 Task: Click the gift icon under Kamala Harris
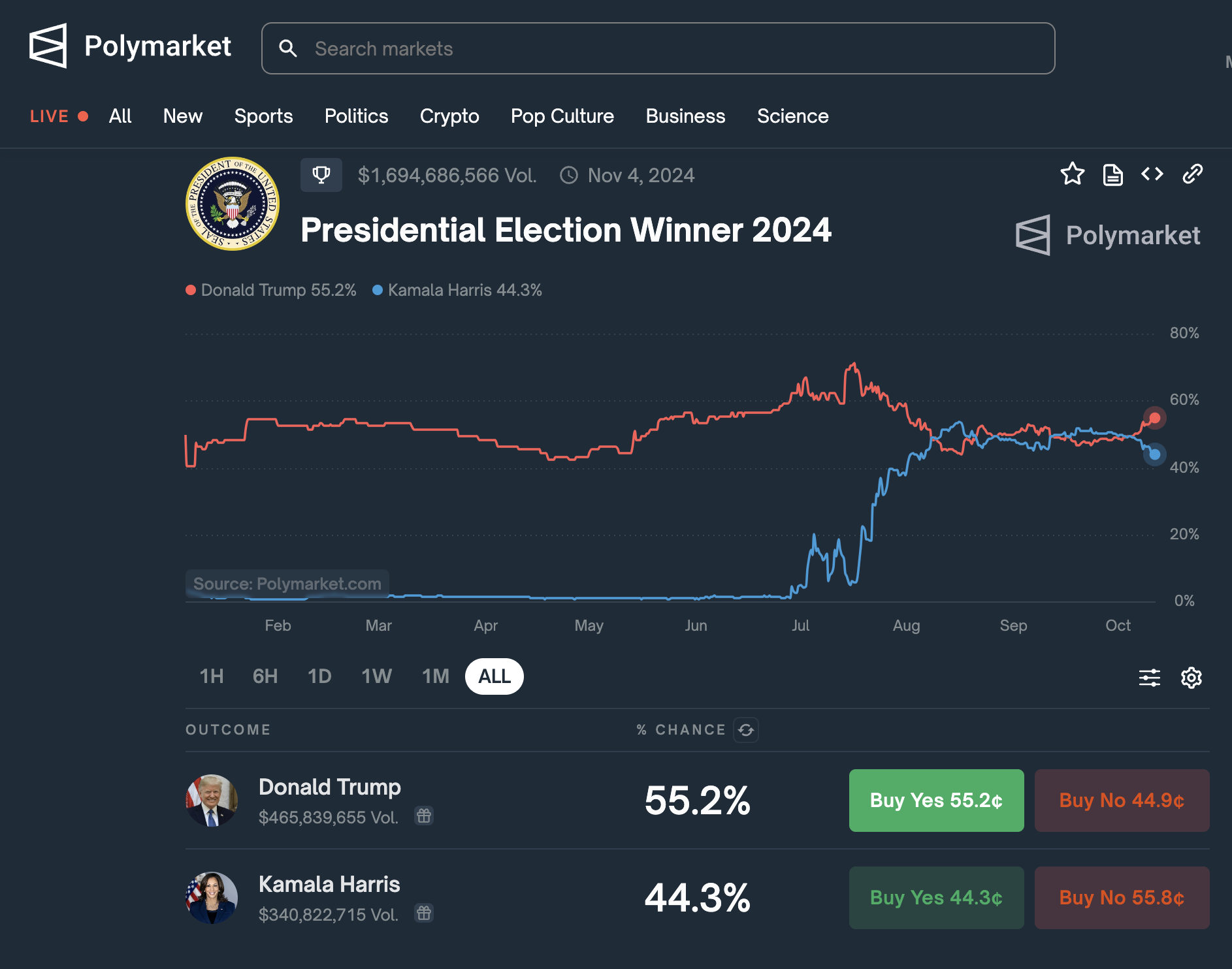click(x=425, y=913)
